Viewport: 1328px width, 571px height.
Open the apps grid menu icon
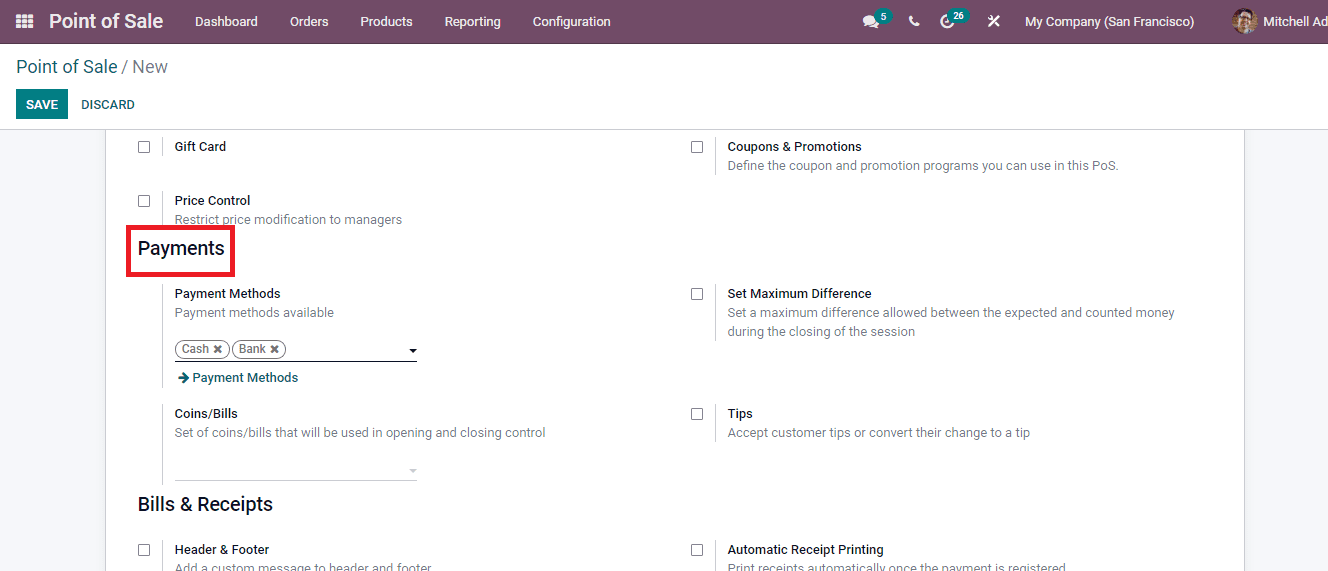point(24,21)
